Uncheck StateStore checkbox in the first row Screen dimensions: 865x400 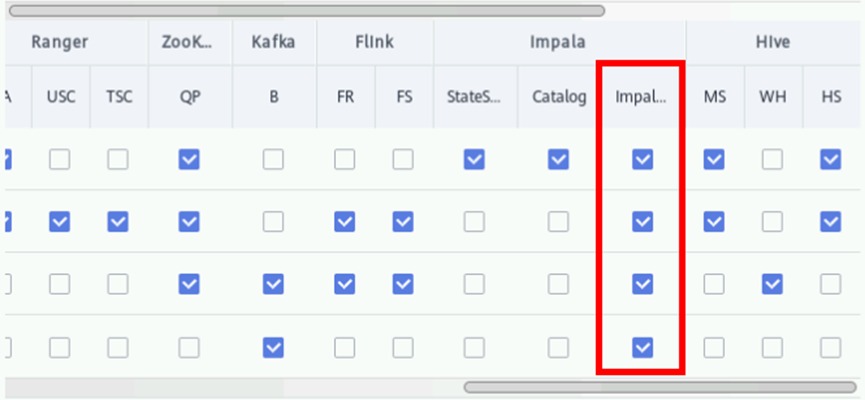(x=474, y=159)
